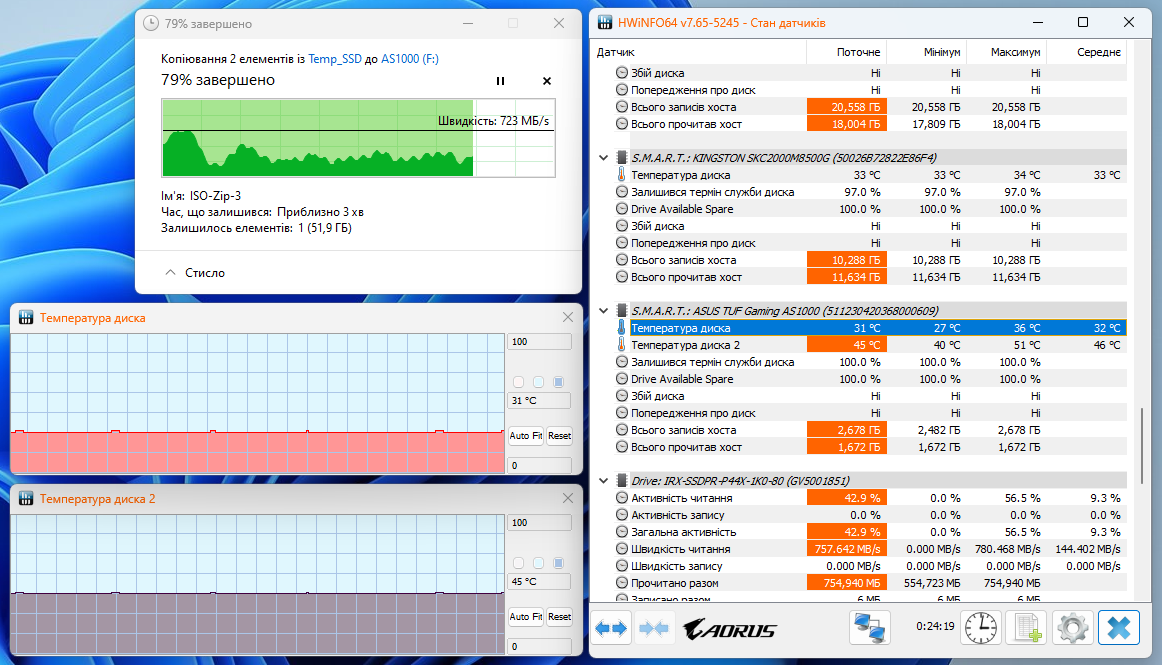This screenshot has height=665, width=1162.
Task: Click Reset in Температура диска 2 graph
Action: [x=560, y=617]
